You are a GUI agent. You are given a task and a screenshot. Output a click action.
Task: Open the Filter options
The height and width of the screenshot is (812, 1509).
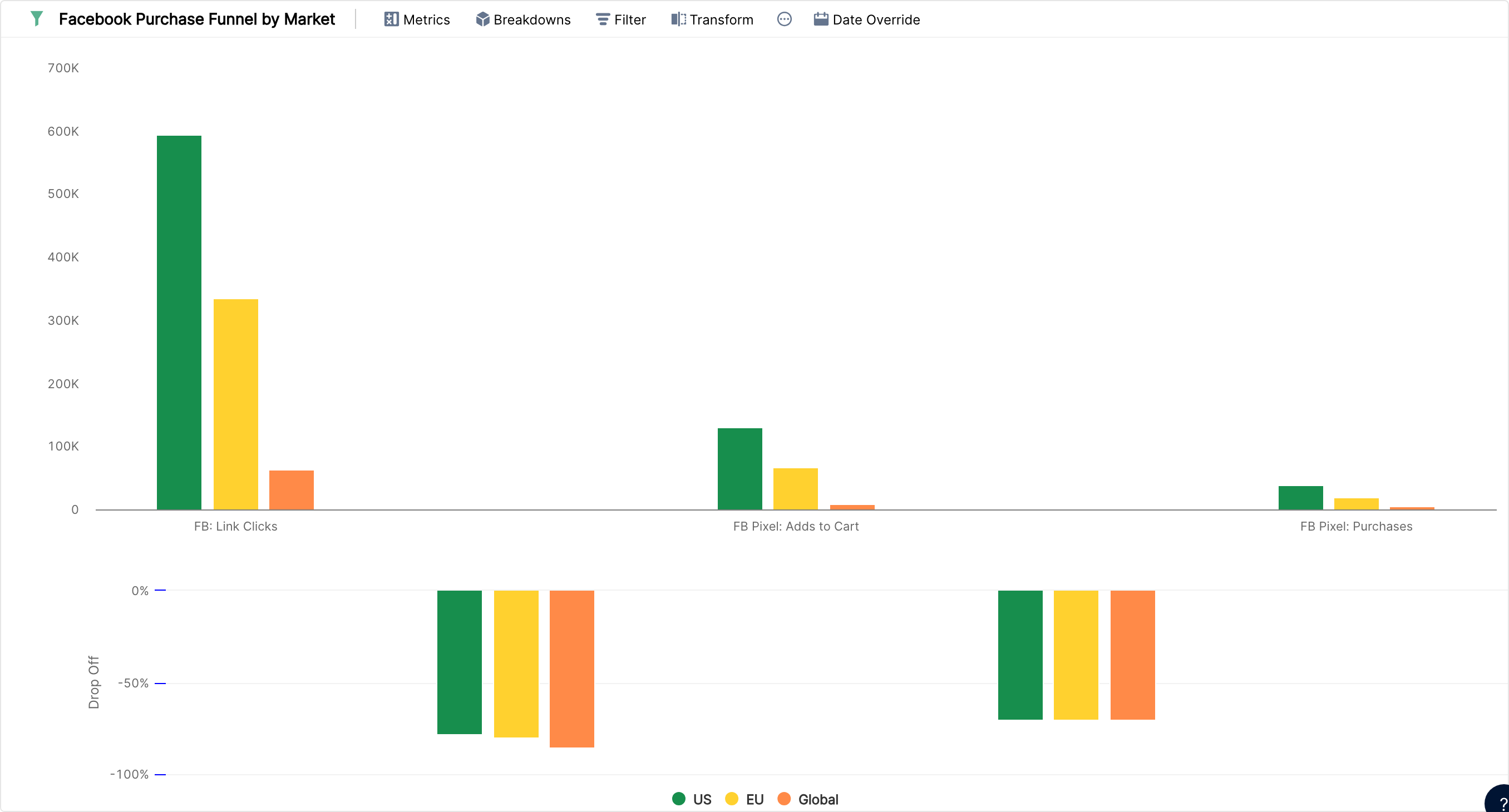620,19
